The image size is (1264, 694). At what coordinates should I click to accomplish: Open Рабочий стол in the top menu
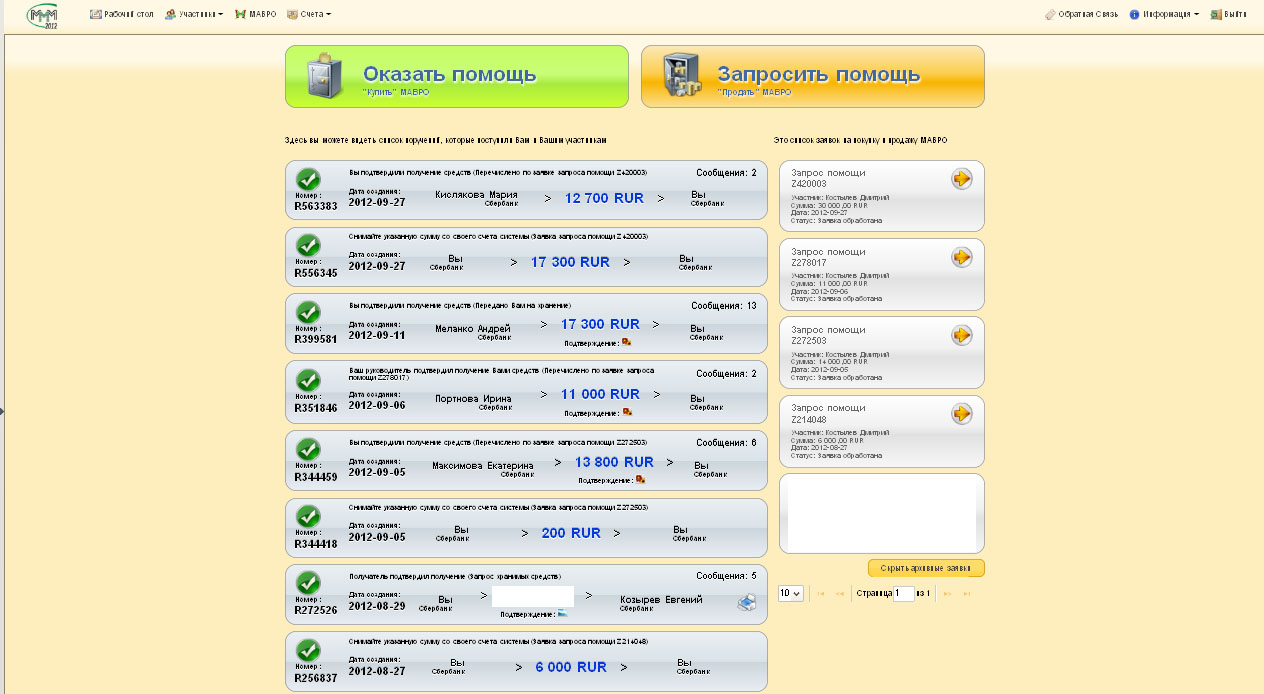(122, 15)
